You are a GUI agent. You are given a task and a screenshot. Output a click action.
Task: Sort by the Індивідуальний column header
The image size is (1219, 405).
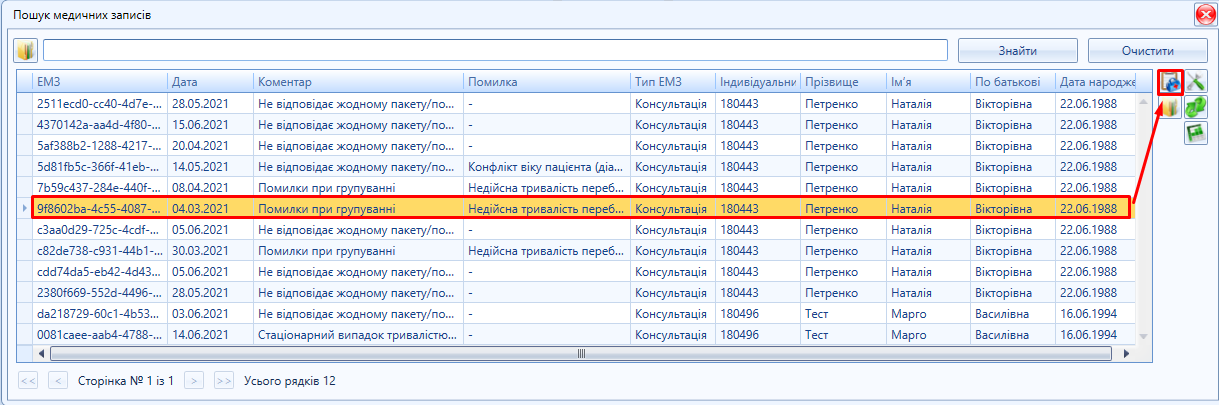[757, 82]
